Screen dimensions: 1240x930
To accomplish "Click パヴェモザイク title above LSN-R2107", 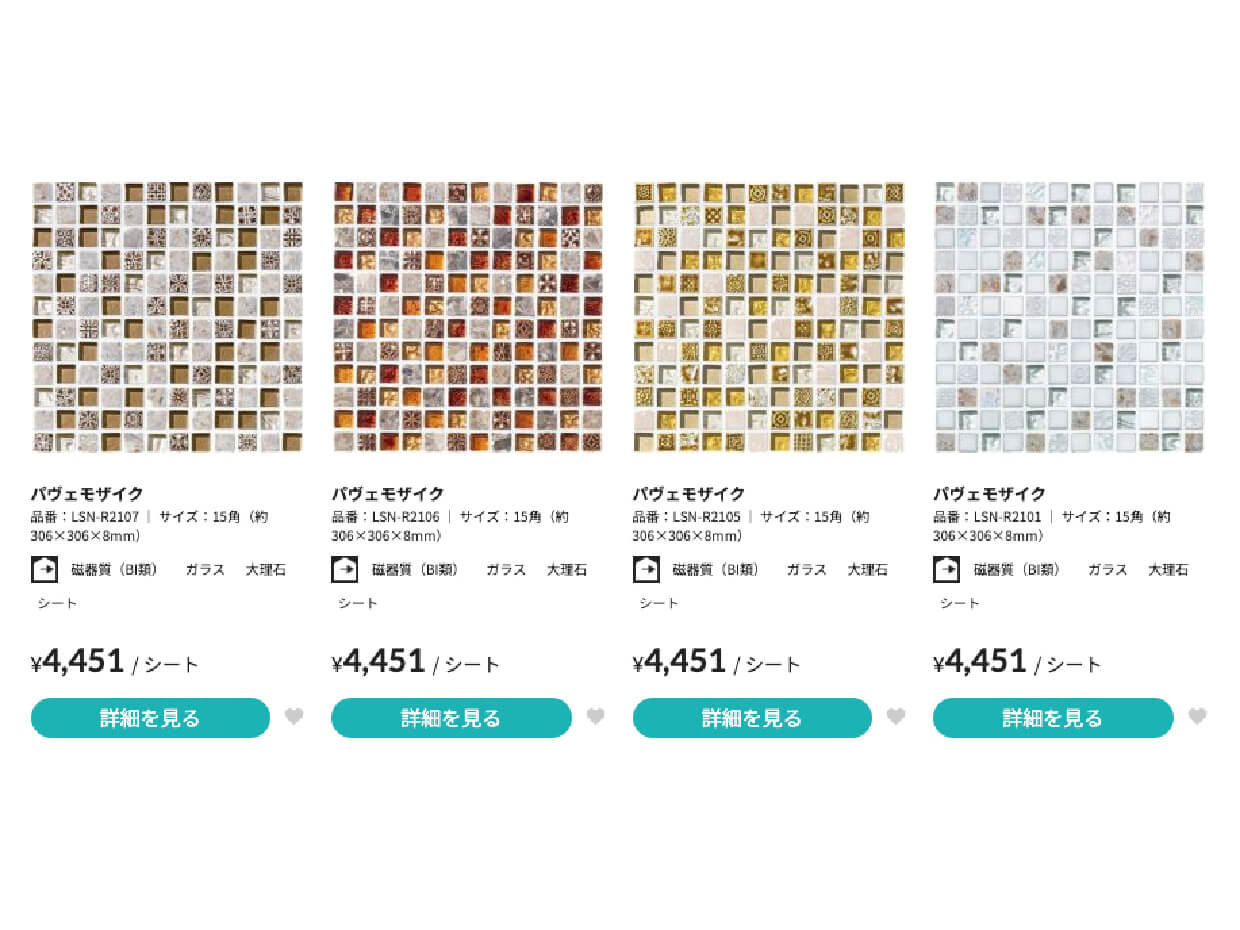I will pos(87,493).
